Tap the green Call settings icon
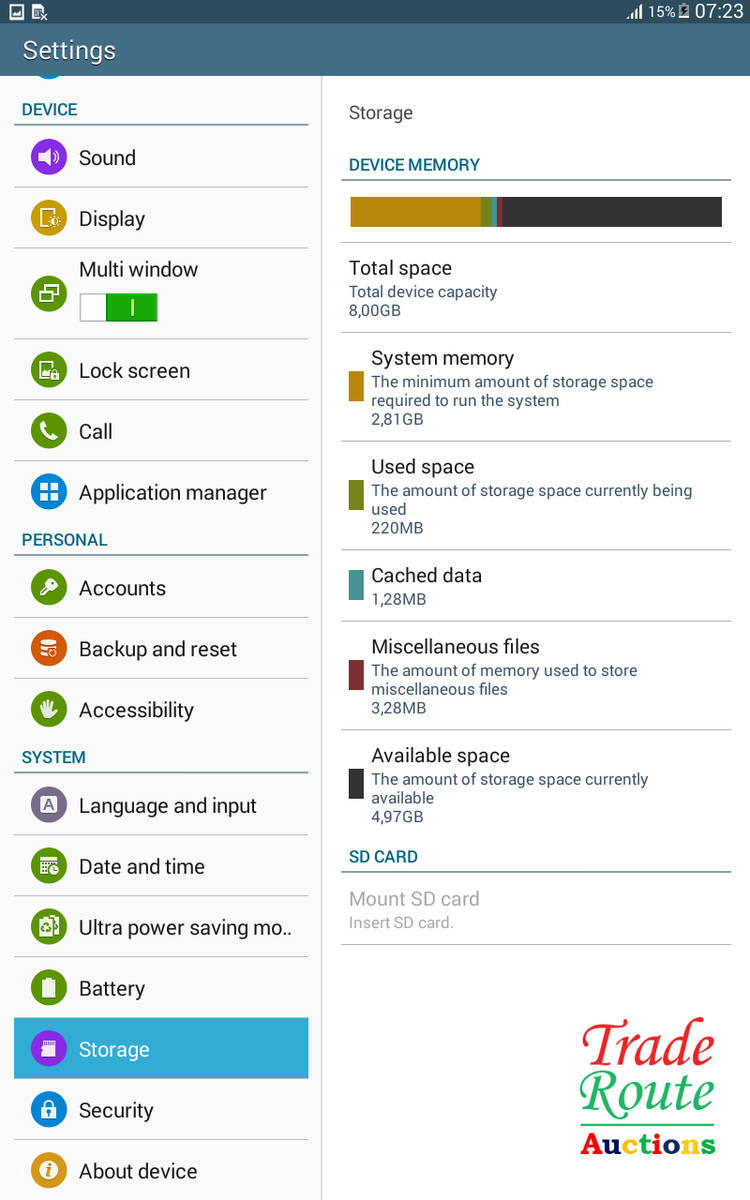Image resolution: width=750 pixels, height=1200 pixels. coord(48,431)
